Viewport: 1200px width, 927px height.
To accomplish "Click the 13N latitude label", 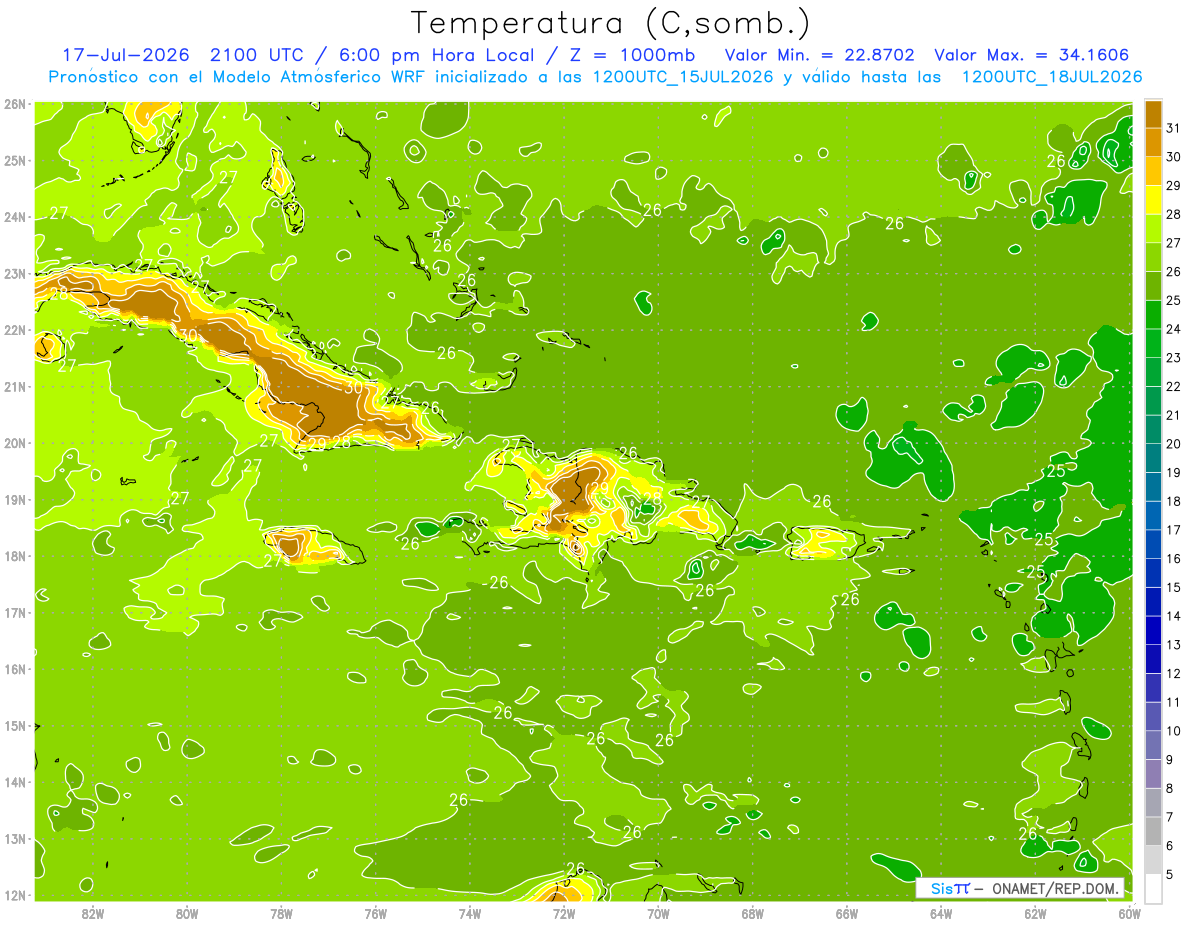I will (x=14, y=838).
